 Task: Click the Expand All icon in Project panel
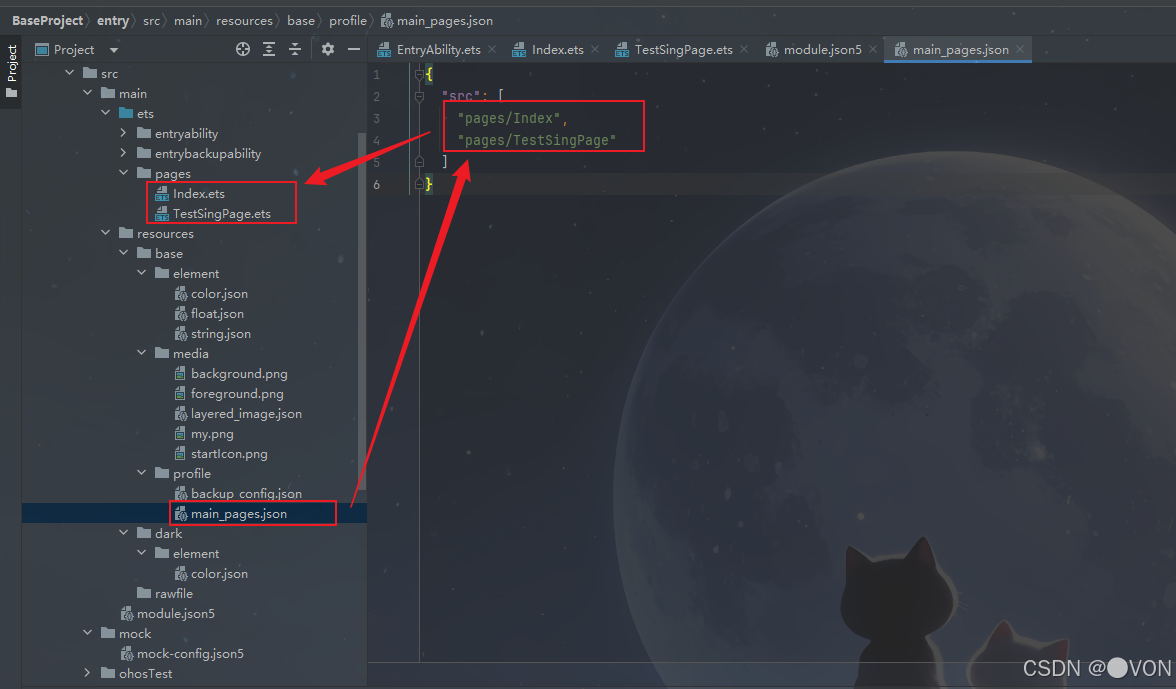coord(268,49)
